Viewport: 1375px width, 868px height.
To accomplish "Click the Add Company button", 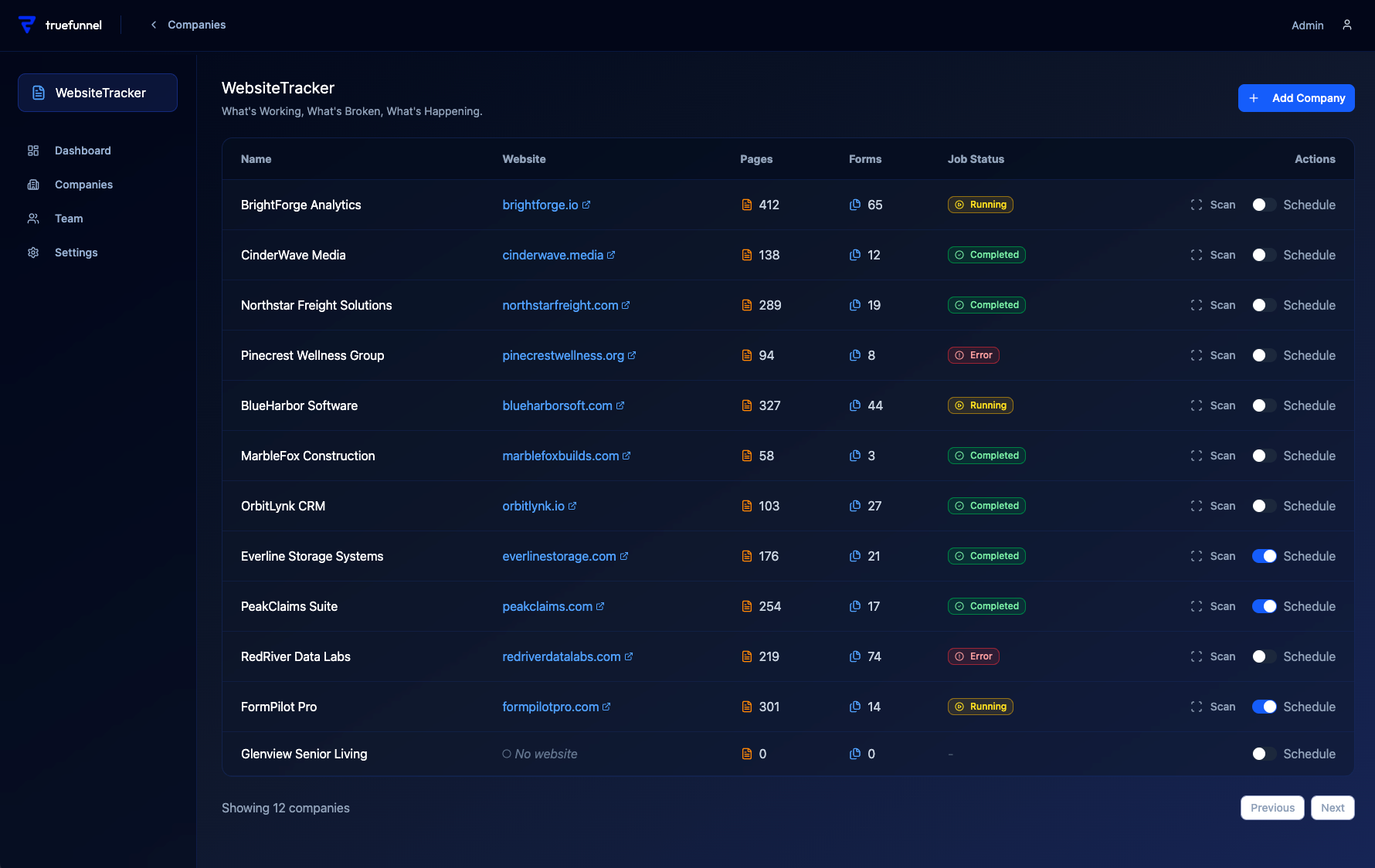I will coord(1296,98).
